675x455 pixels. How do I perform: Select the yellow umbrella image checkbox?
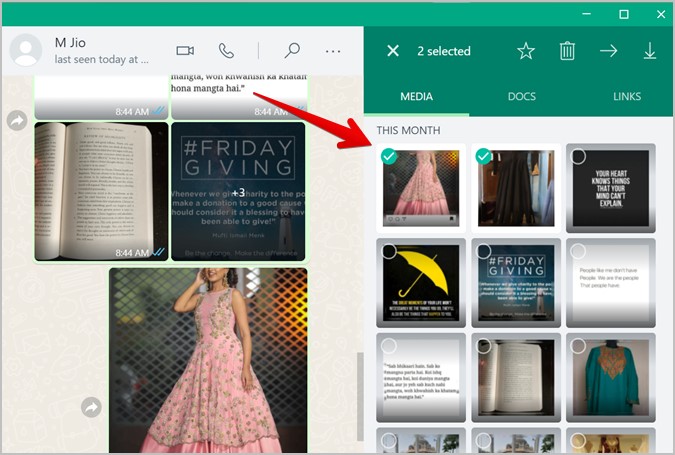click(388, 251)
